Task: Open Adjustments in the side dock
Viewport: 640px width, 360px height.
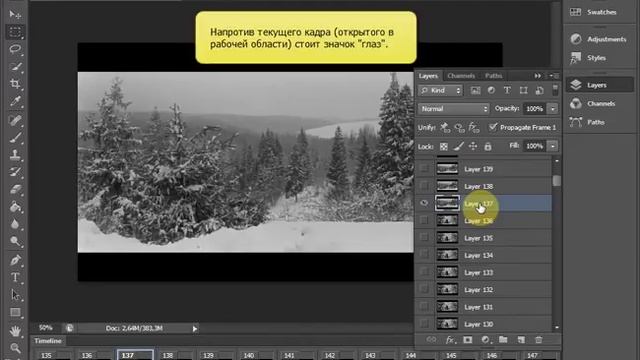Action: tap(599, 39)
